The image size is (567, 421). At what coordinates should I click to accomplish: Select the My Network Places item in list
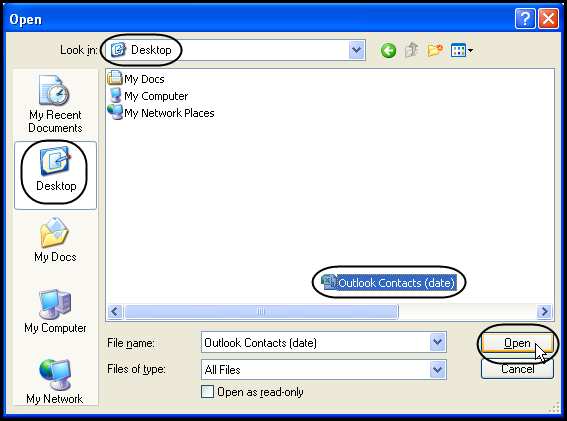tap(161, 113)
